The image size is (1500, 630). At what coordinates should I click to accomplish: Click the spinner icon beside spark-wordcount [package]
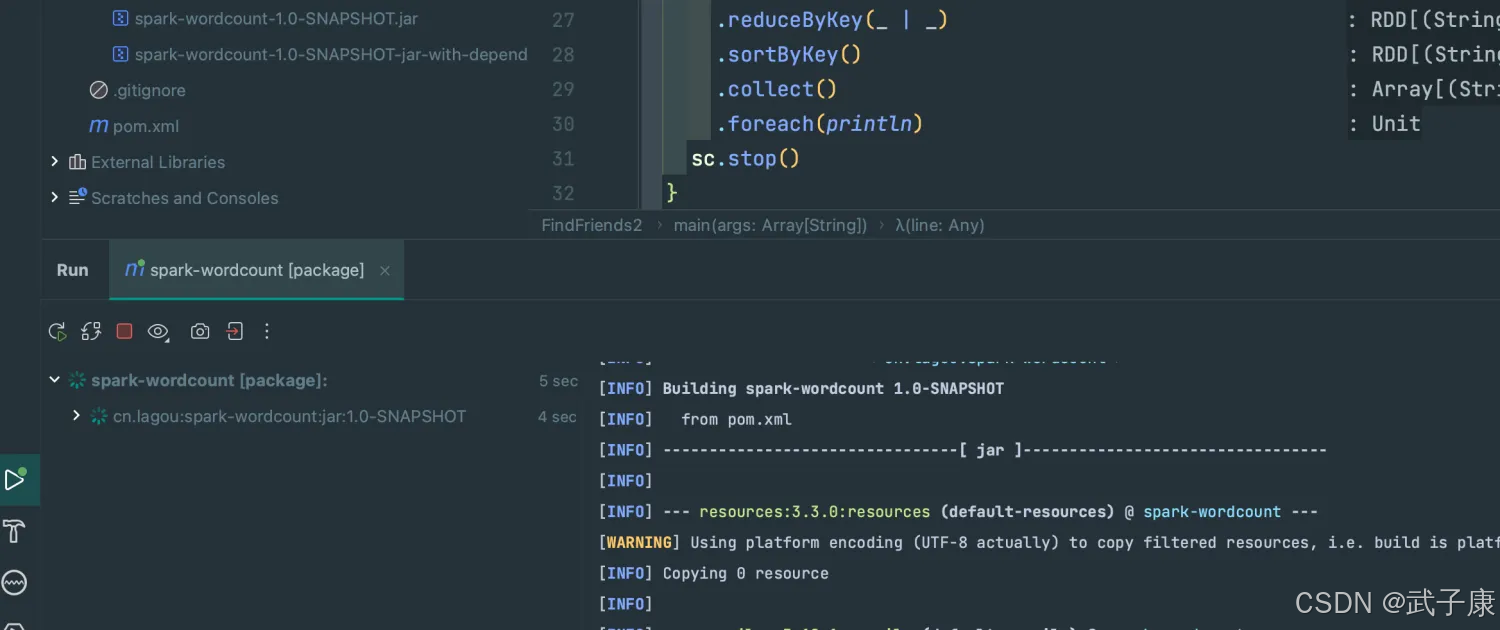tap(77, 380)
